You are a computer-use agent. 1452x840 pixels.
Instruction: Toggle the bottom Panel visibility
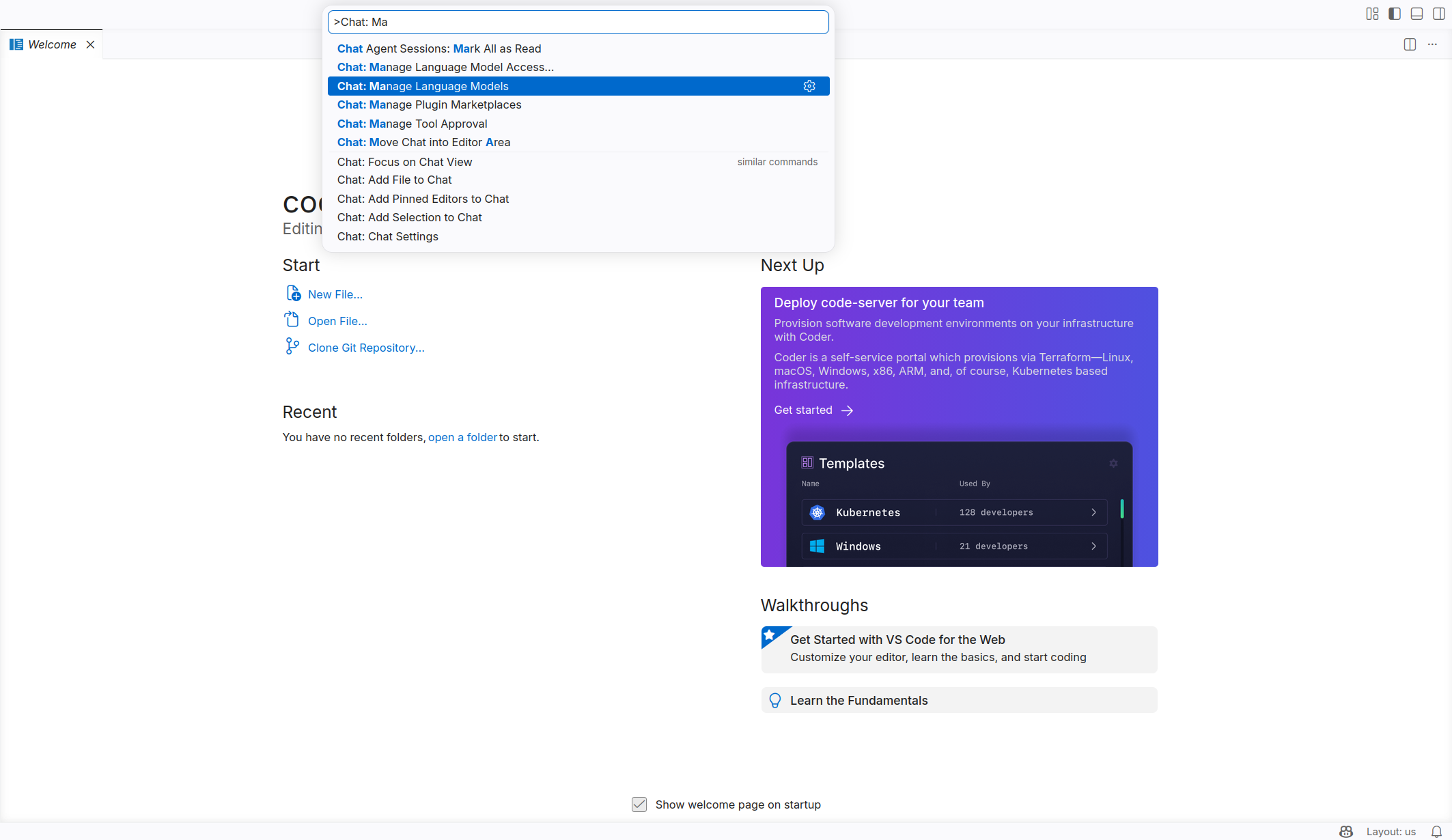coord(1417,14)
